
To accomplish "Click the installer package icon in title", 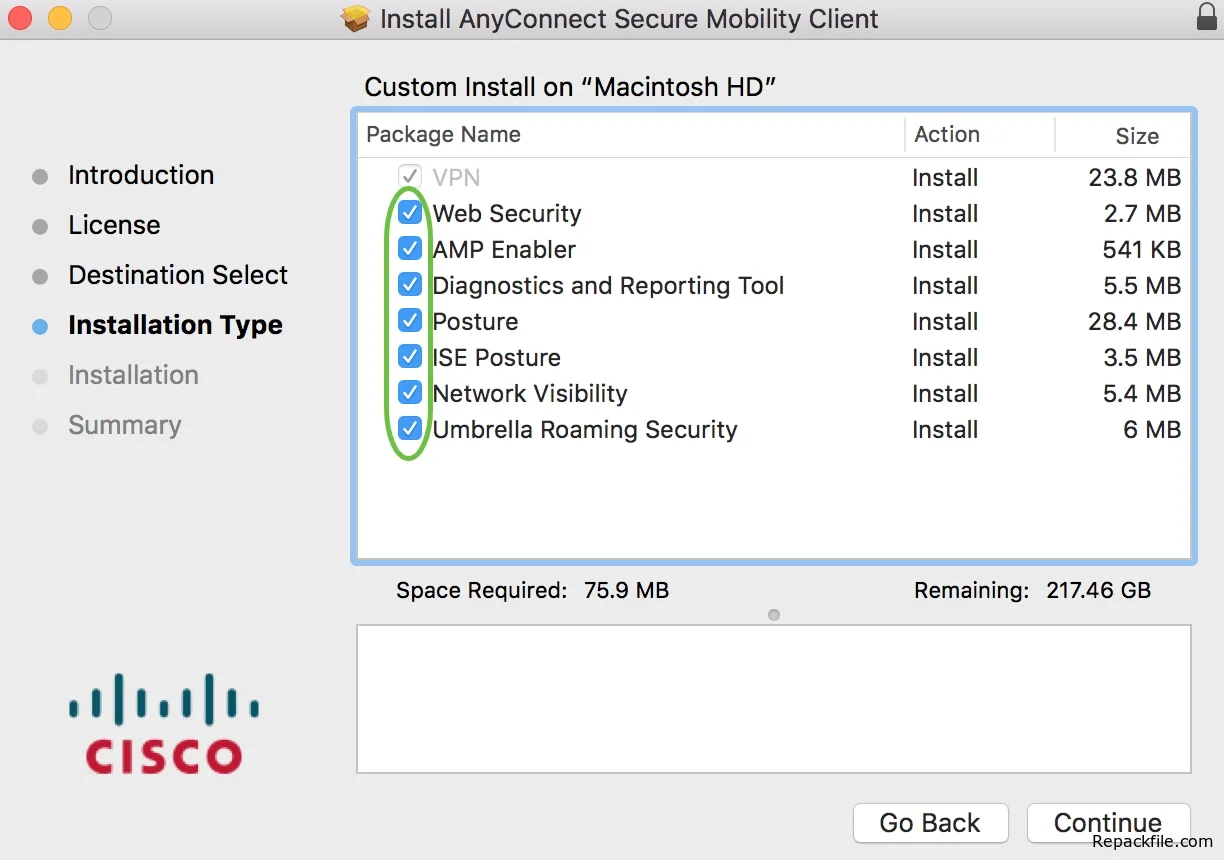I will click(x=356, y=18).
